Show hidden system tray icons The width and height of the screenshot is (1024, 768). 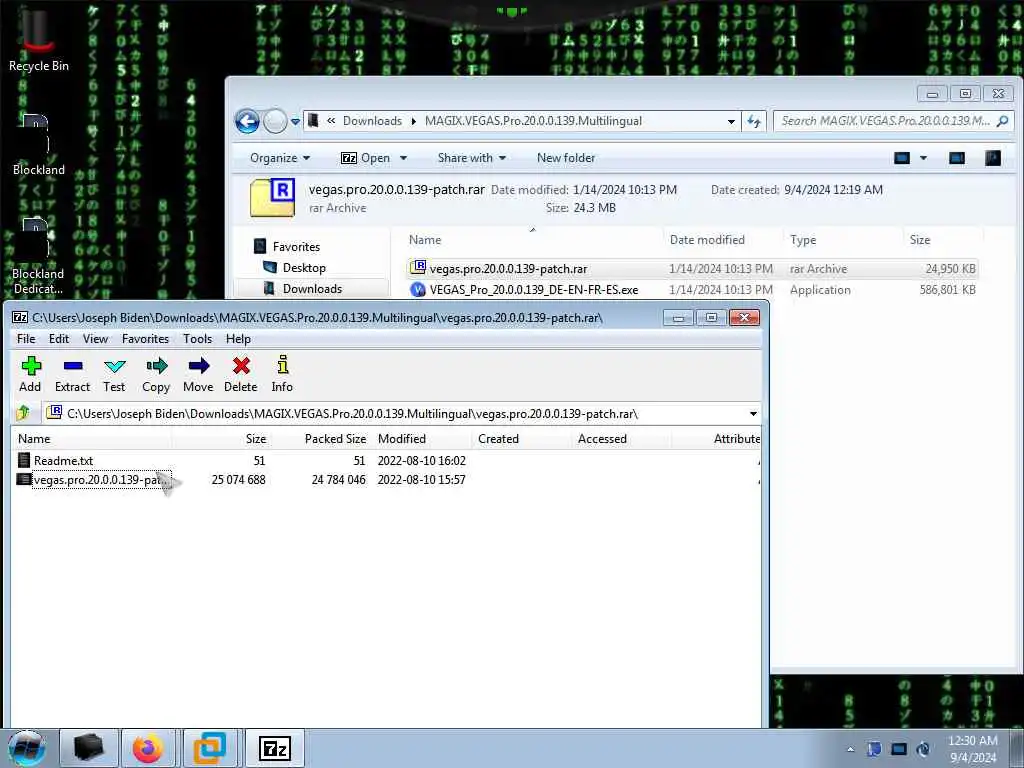(x=850, y=750)
